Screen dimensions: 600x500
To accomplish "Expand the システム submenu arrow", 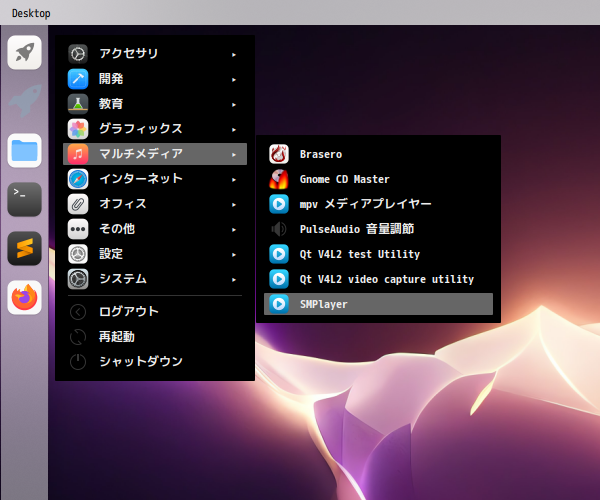I will [234, 280].
